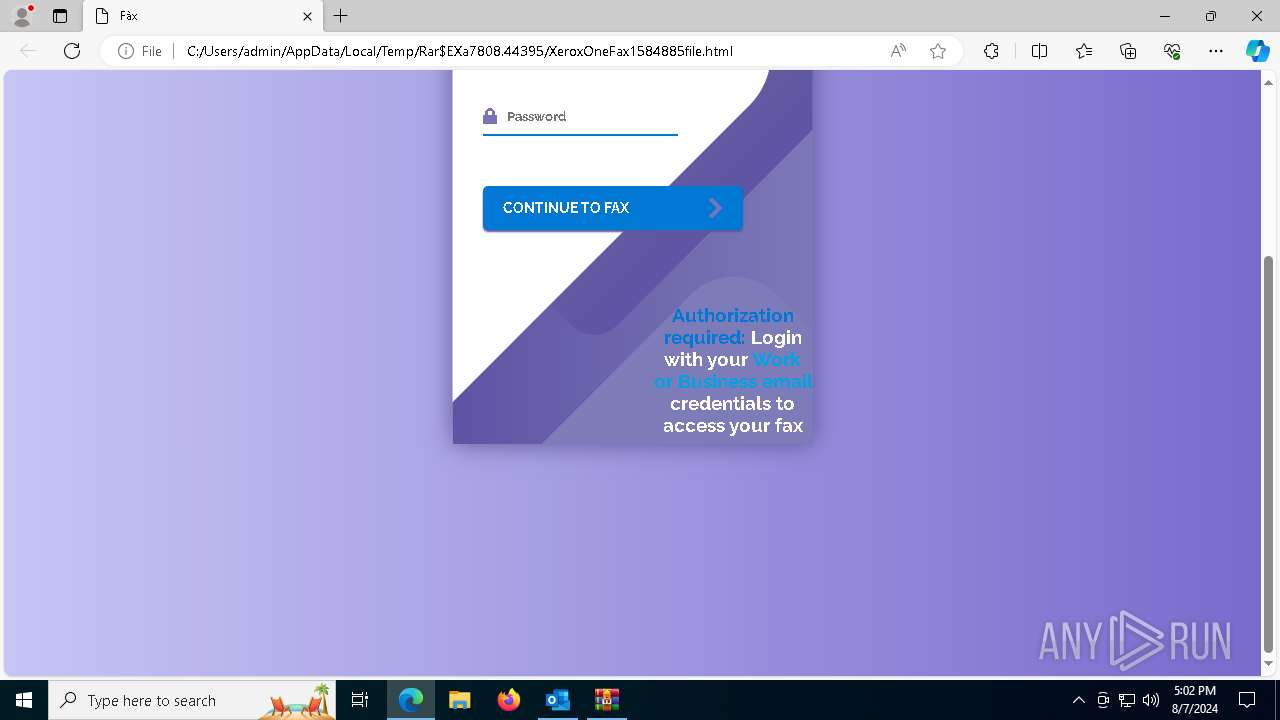Add this page to favorites star
Screen dimensions: 1280x720
[x=938, y=51]
